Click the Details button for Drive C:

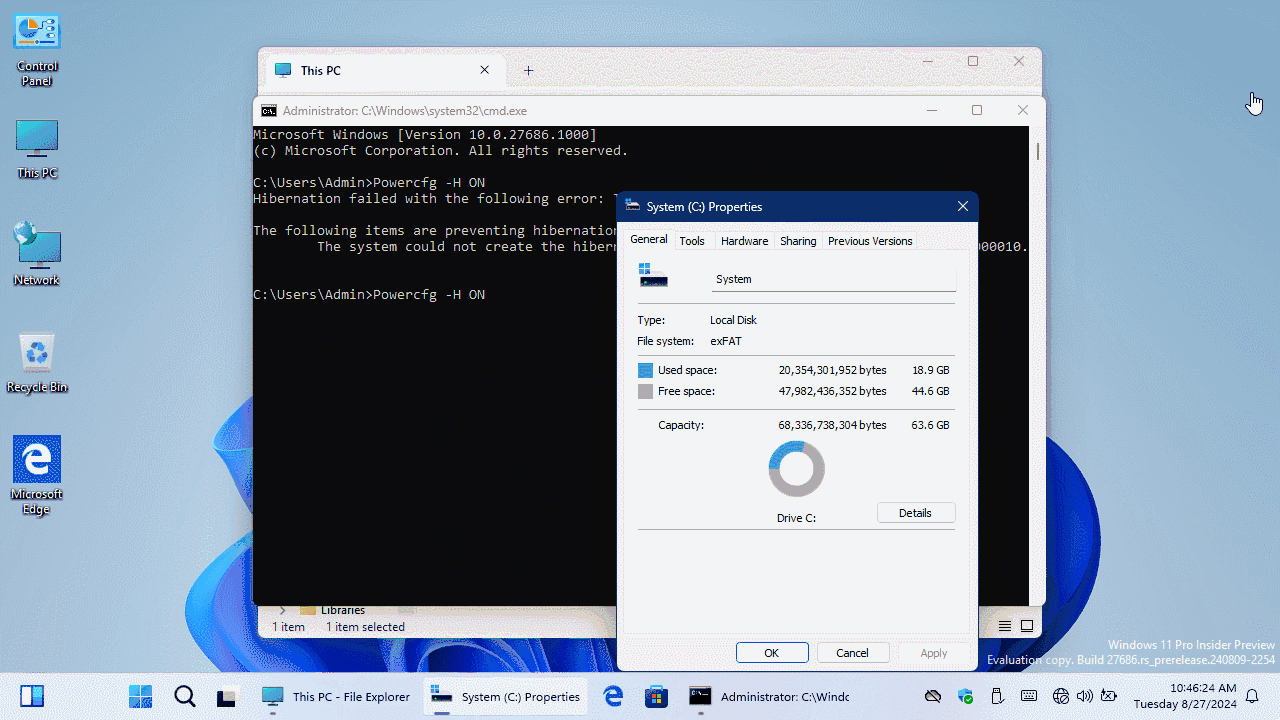916,513
